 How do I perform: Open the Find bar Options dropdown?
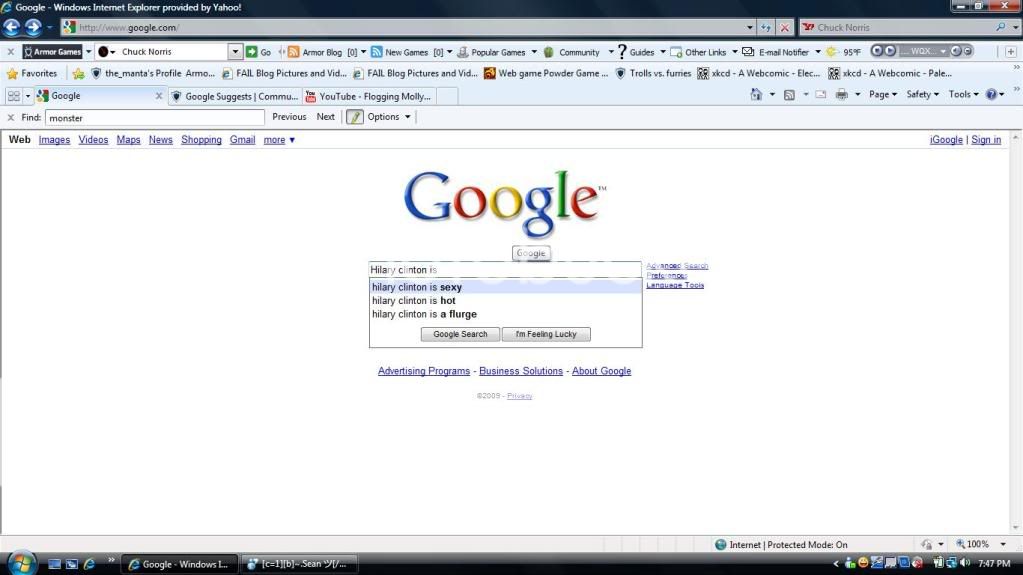tap(389, 117)
